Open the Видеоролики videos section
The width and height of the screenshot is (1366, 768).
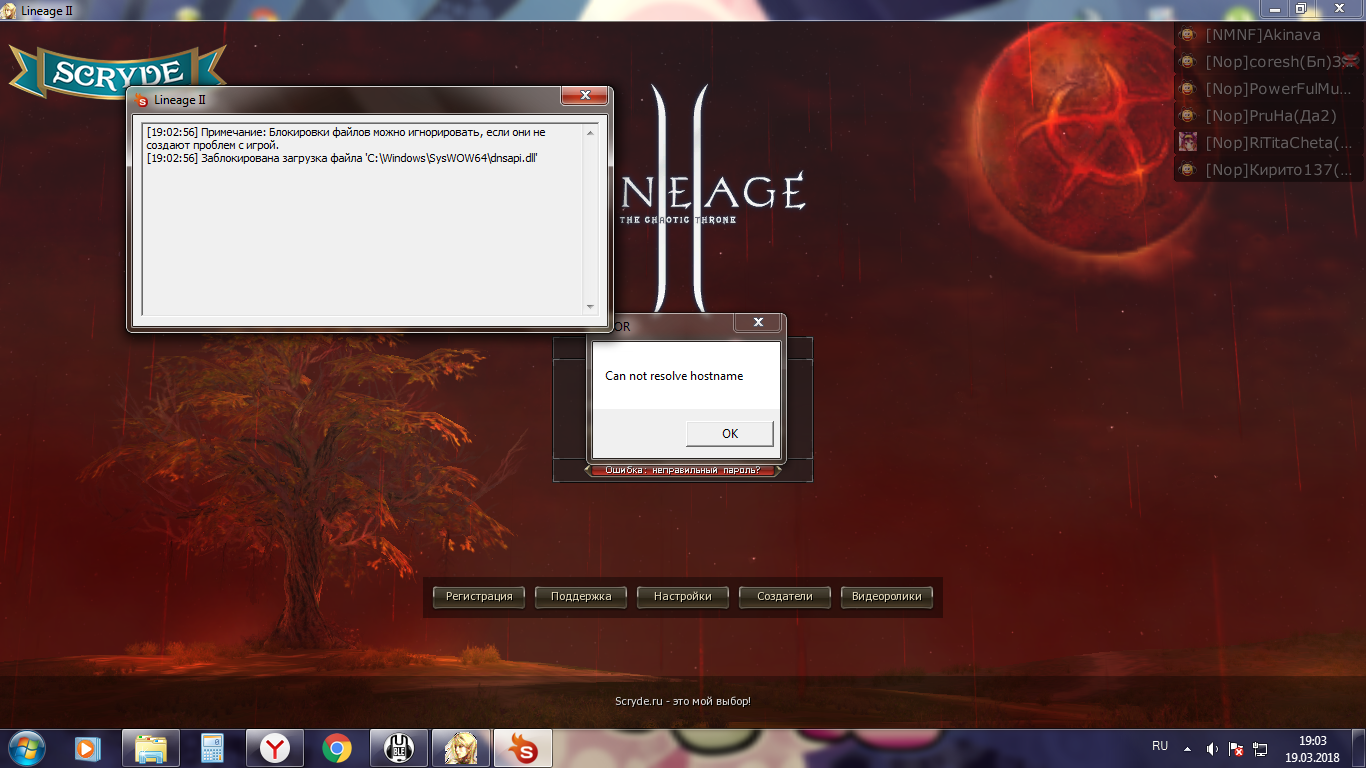click(x=886, y=596)
